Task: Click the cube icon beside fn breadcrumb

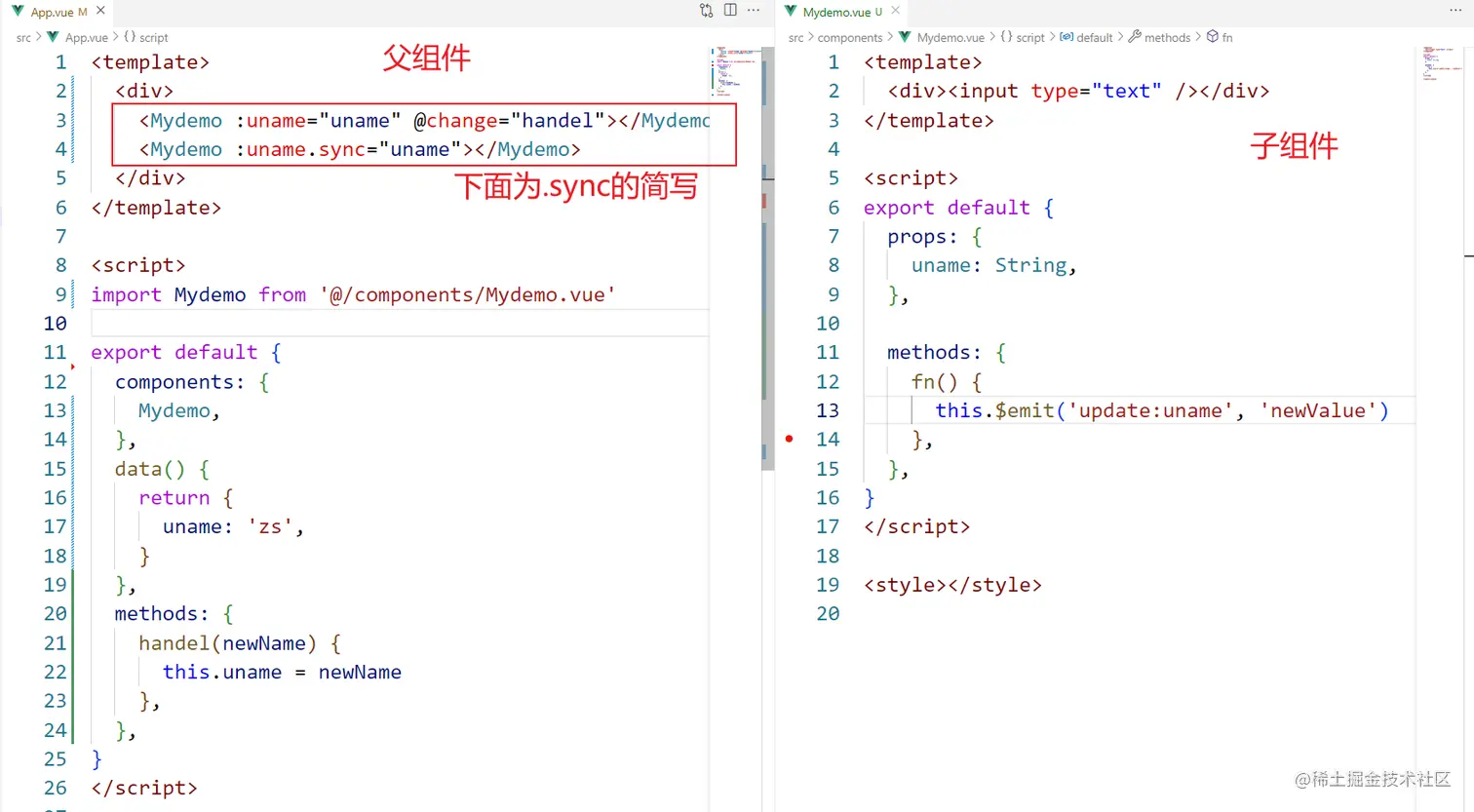Action: [1213, 36]
